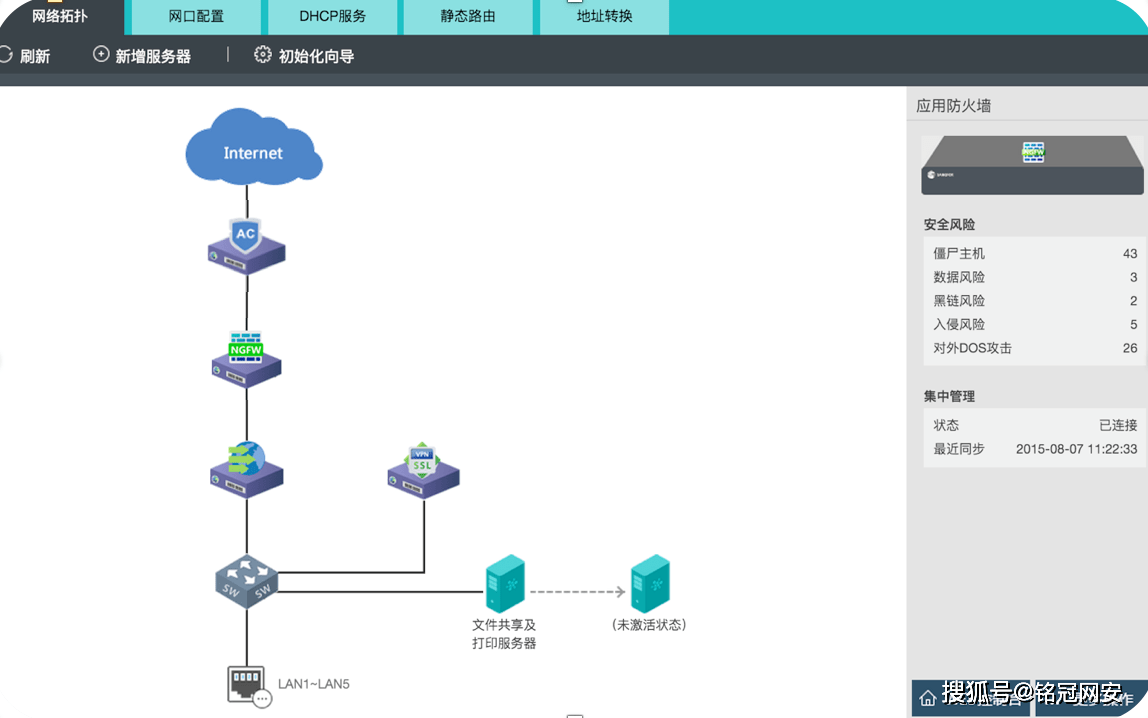1148x718 pixels.
Task: Open the DHCP服务 tab
Action: 332,17
